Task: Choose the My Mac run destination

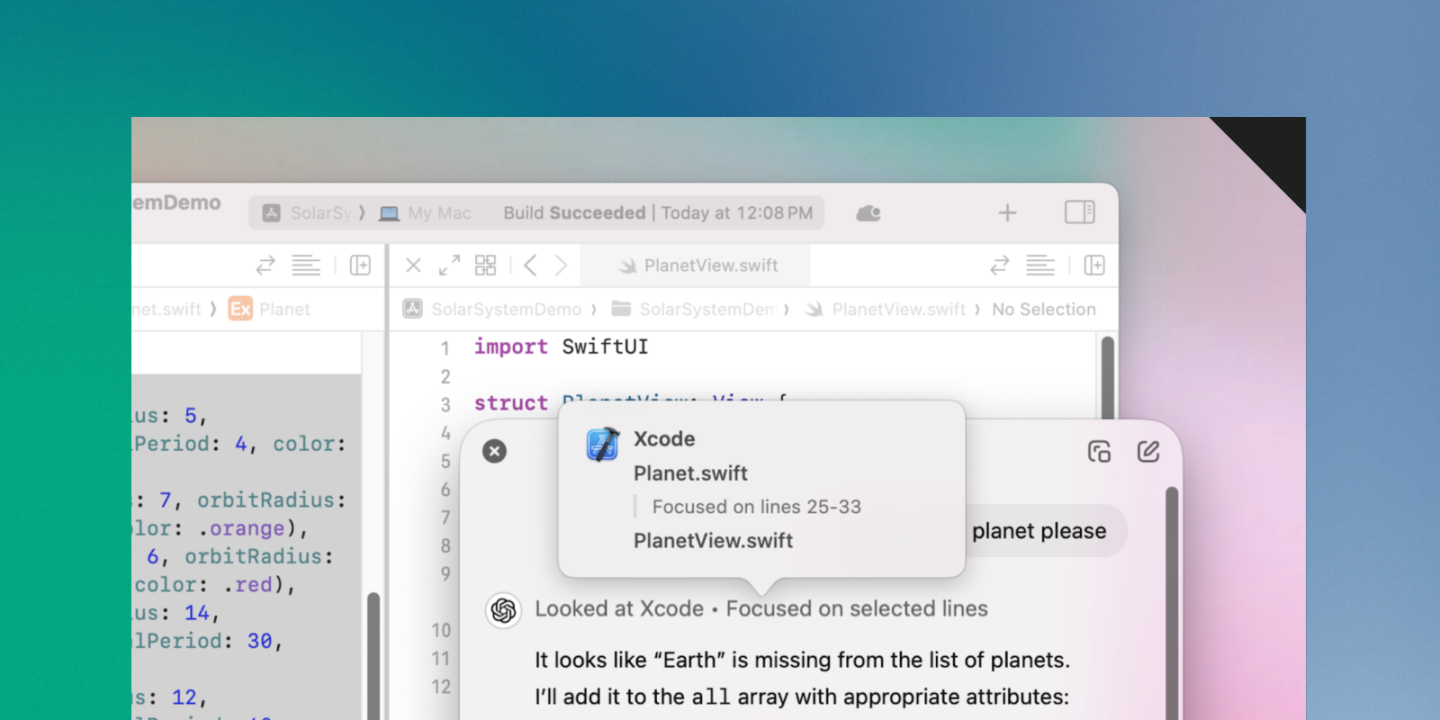Action: point(425,213)
